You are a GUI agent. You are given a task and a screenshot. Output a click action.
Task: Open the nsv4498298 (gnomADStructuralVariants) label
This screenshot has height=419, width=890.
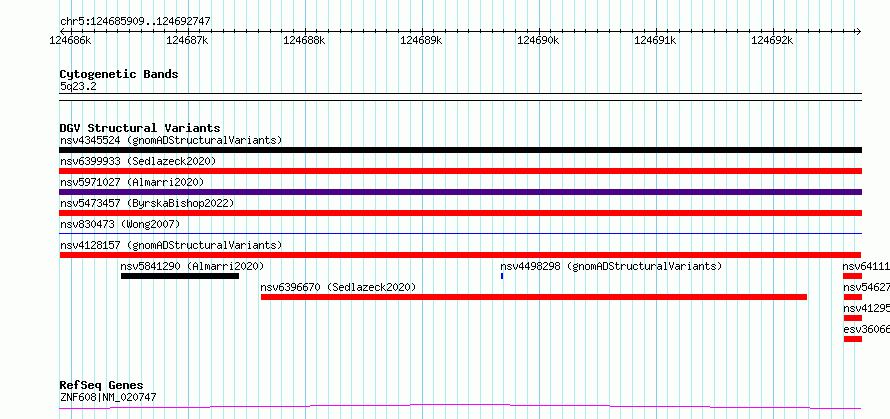click(611, 266)
